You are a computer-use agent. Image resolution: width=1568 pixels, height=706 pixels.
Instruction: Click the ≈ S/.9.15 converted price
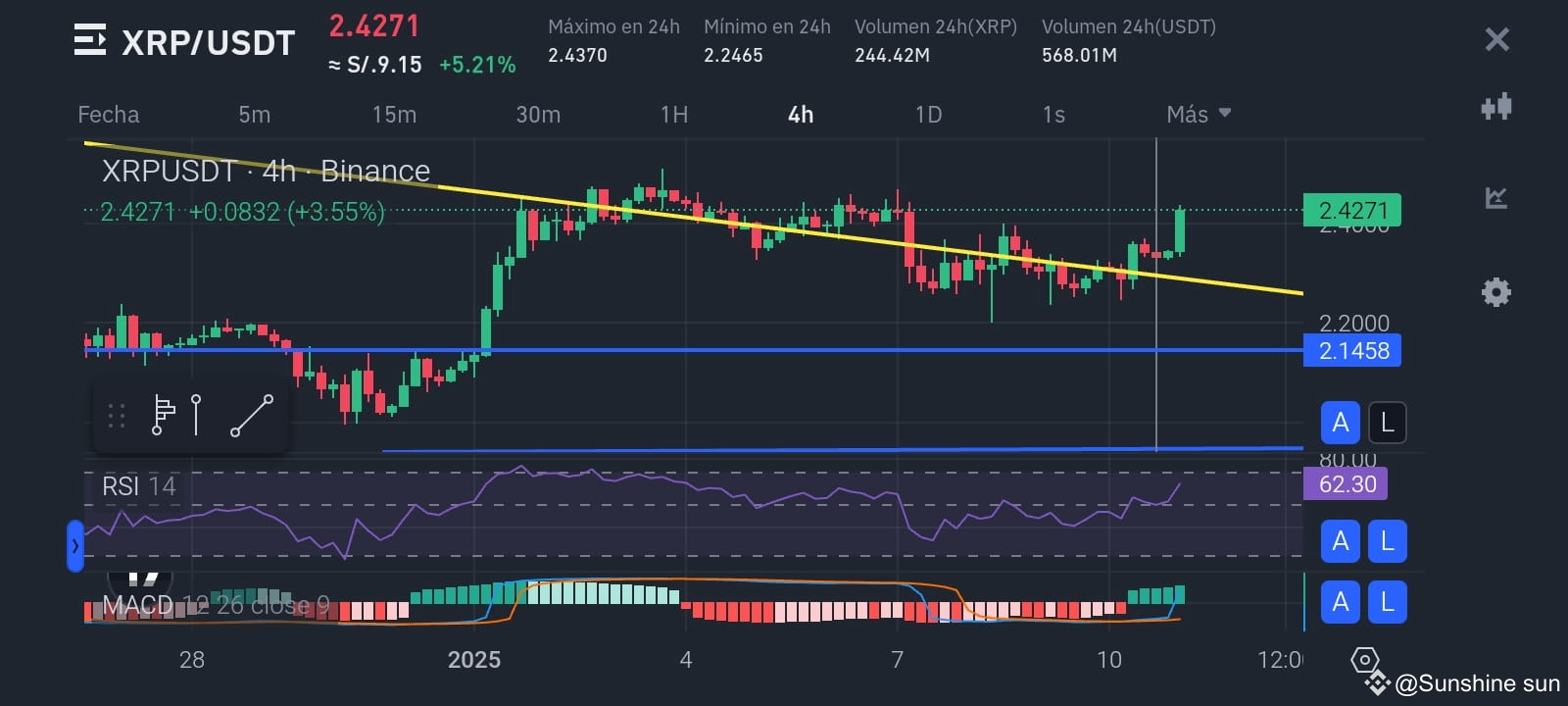point(375,65)
